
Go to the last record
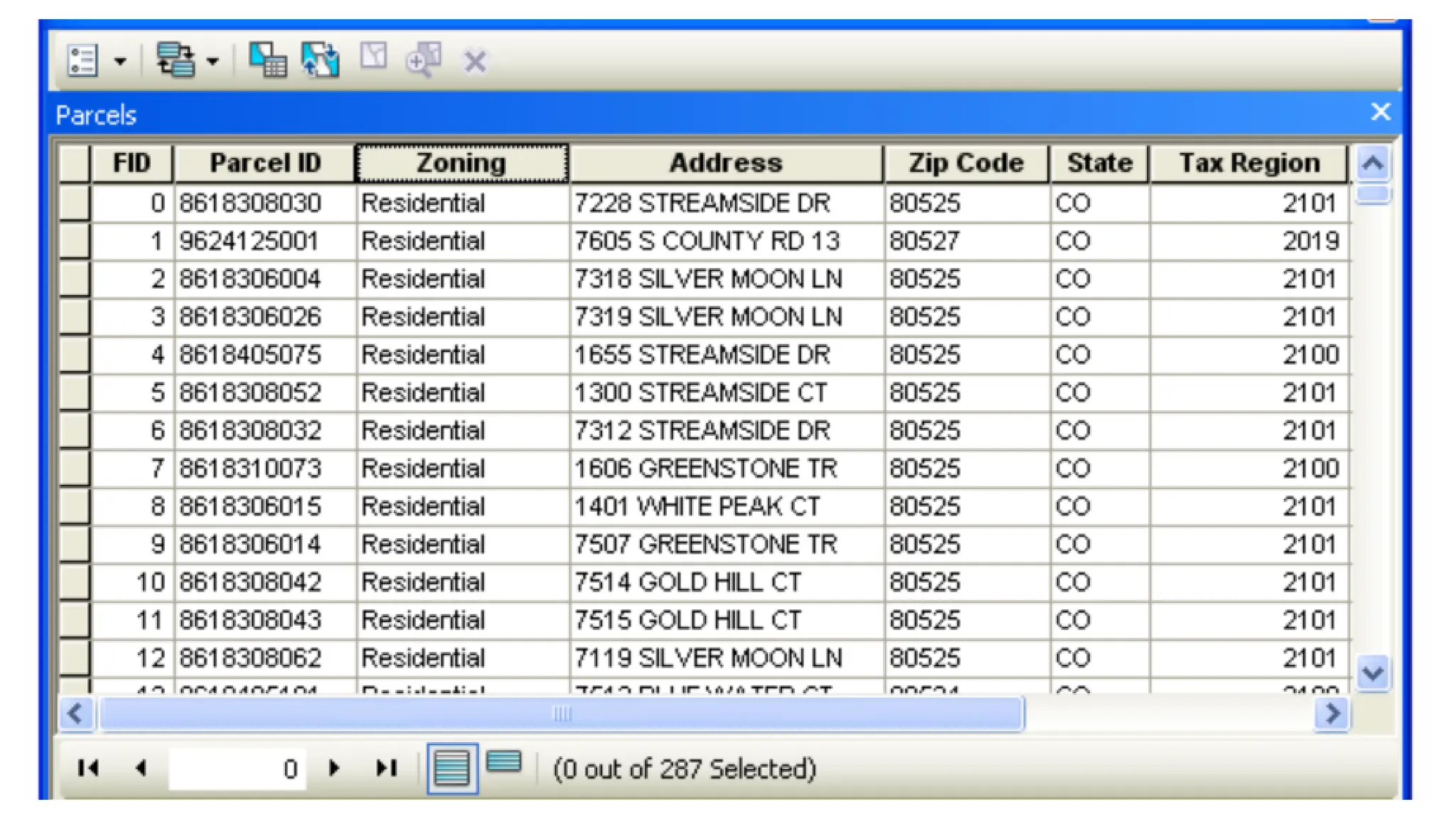point(386,768)
